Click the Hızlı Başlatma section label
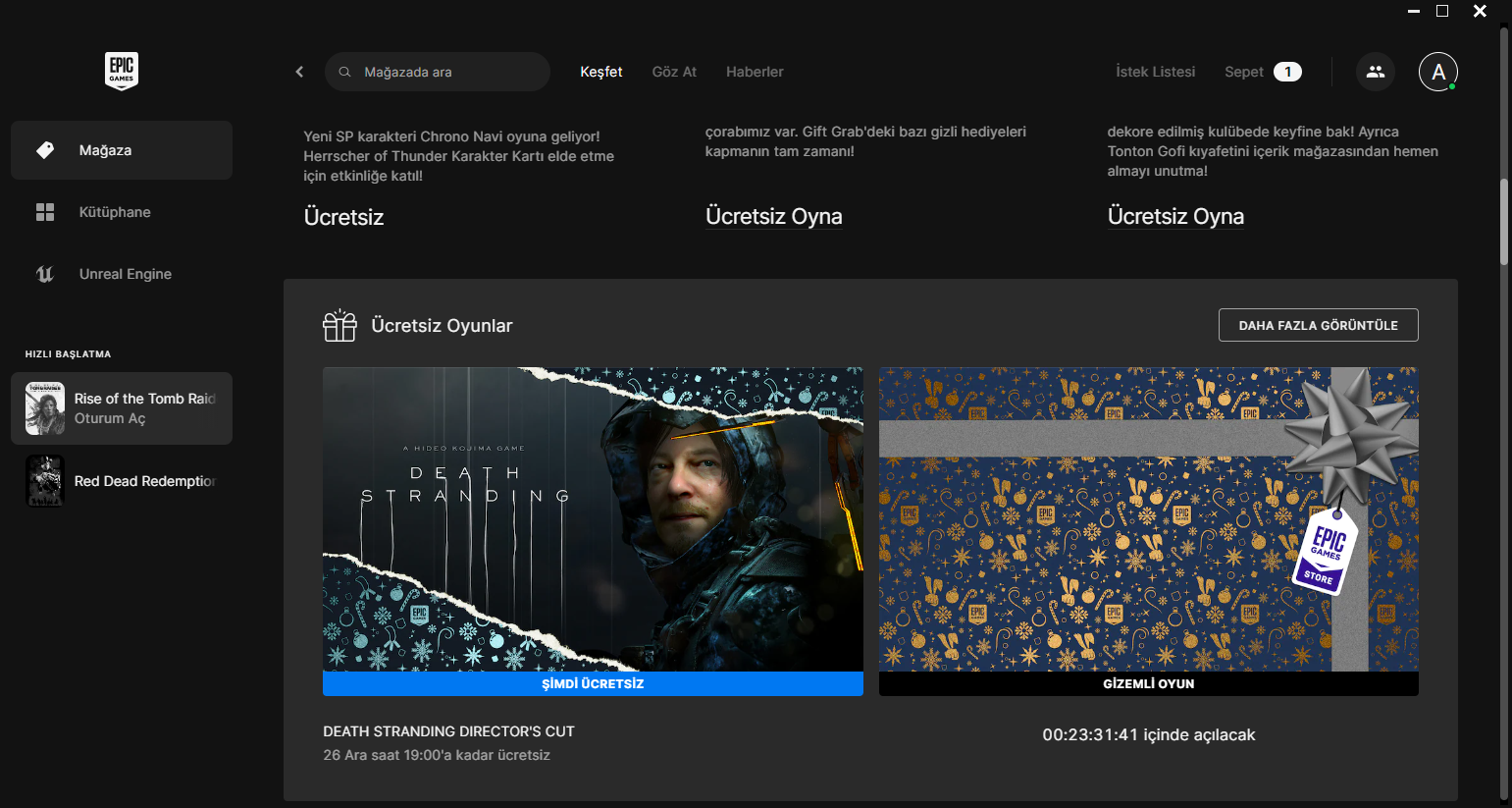1512x808 pixels. click(68, 354)
